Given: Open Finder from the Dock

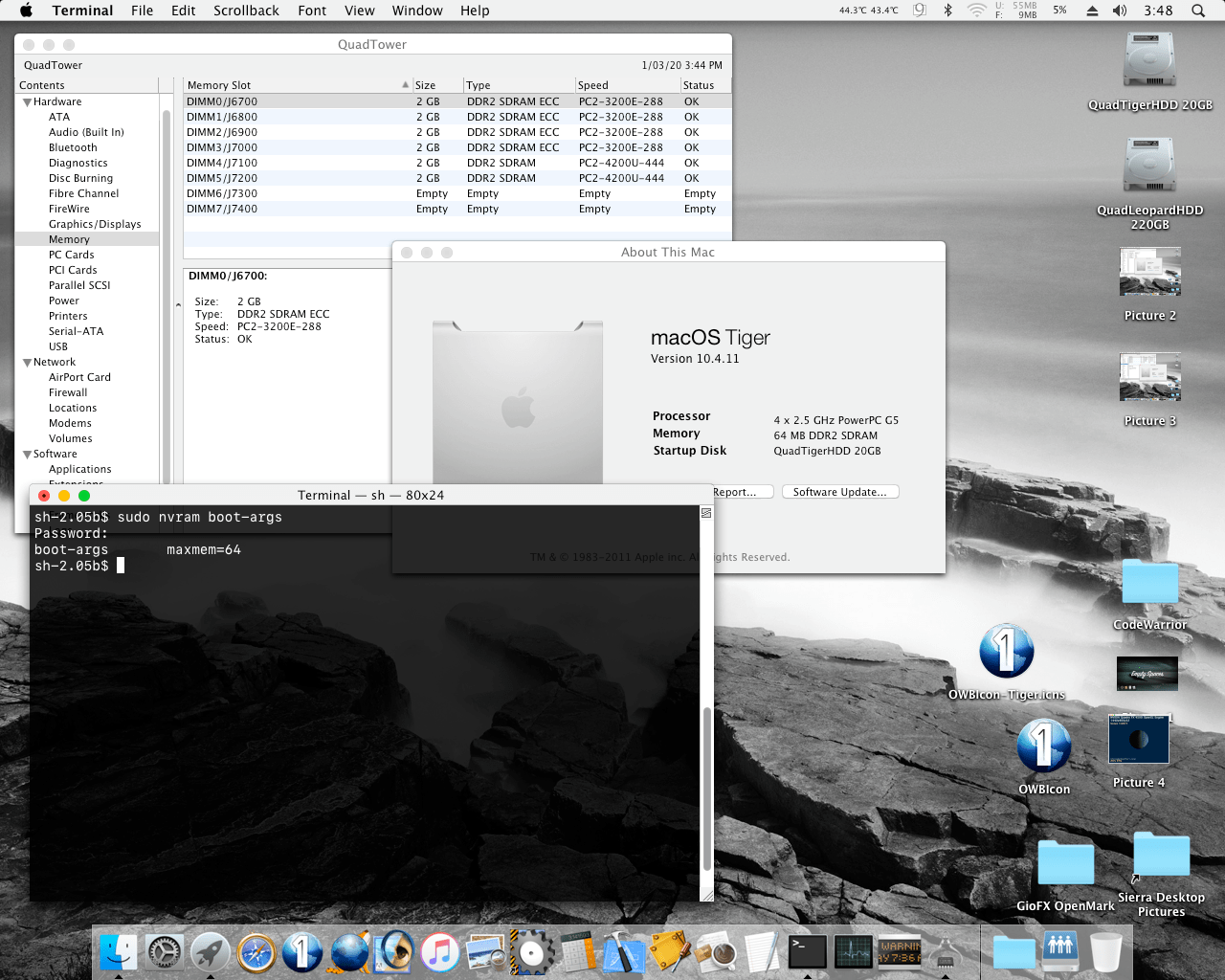Looking at the screenshot, I should [119, 952].
